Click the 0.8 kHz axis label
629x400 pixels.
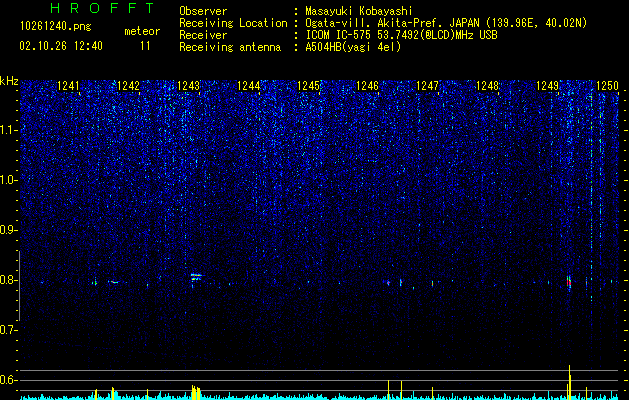tap(9, 280)
